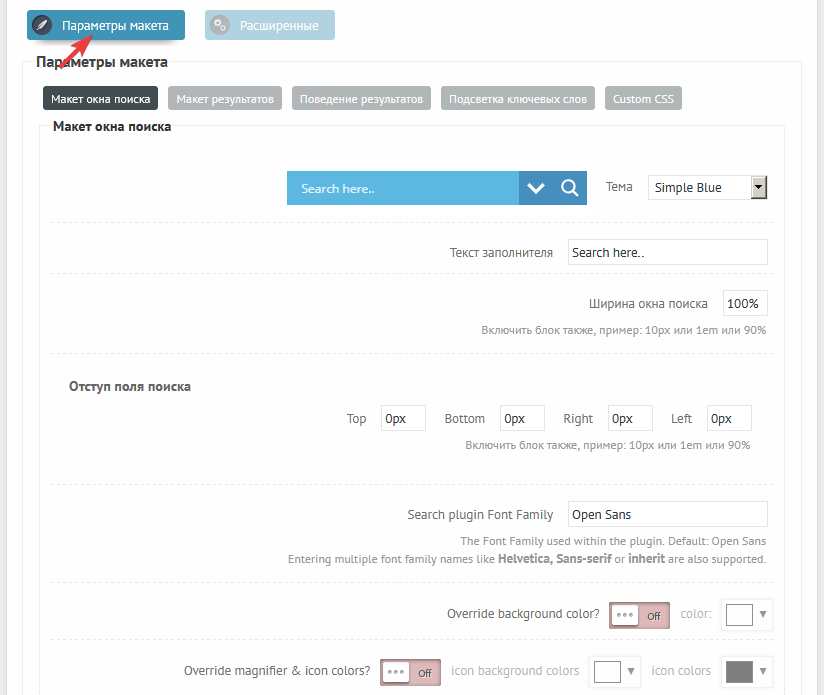Expand the background color picker arrow
824x695 pixels.
click(x=764, y=615)
